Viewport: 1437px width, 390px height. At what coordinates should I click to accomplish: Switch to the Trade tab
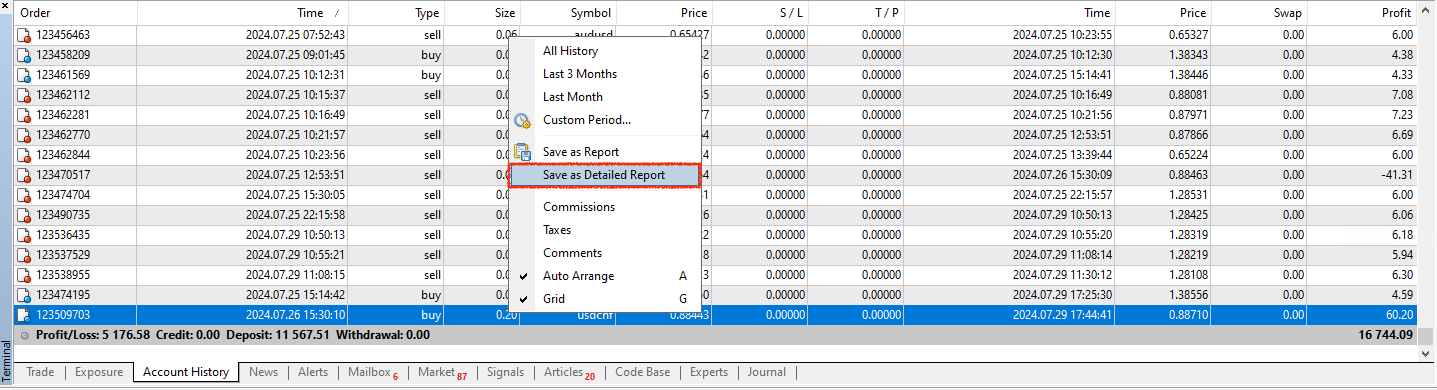(x=40, y=372)
